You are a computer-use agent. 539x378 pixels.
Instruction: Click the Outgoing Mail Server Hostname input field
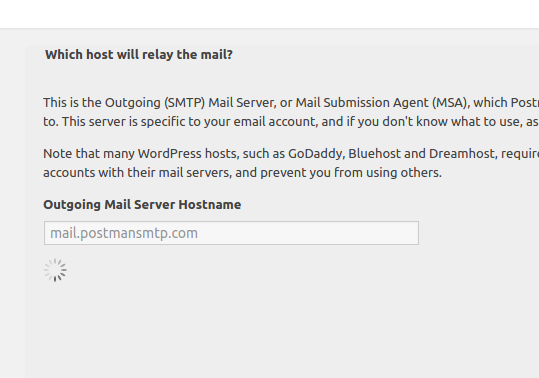(x=231, y=233)
